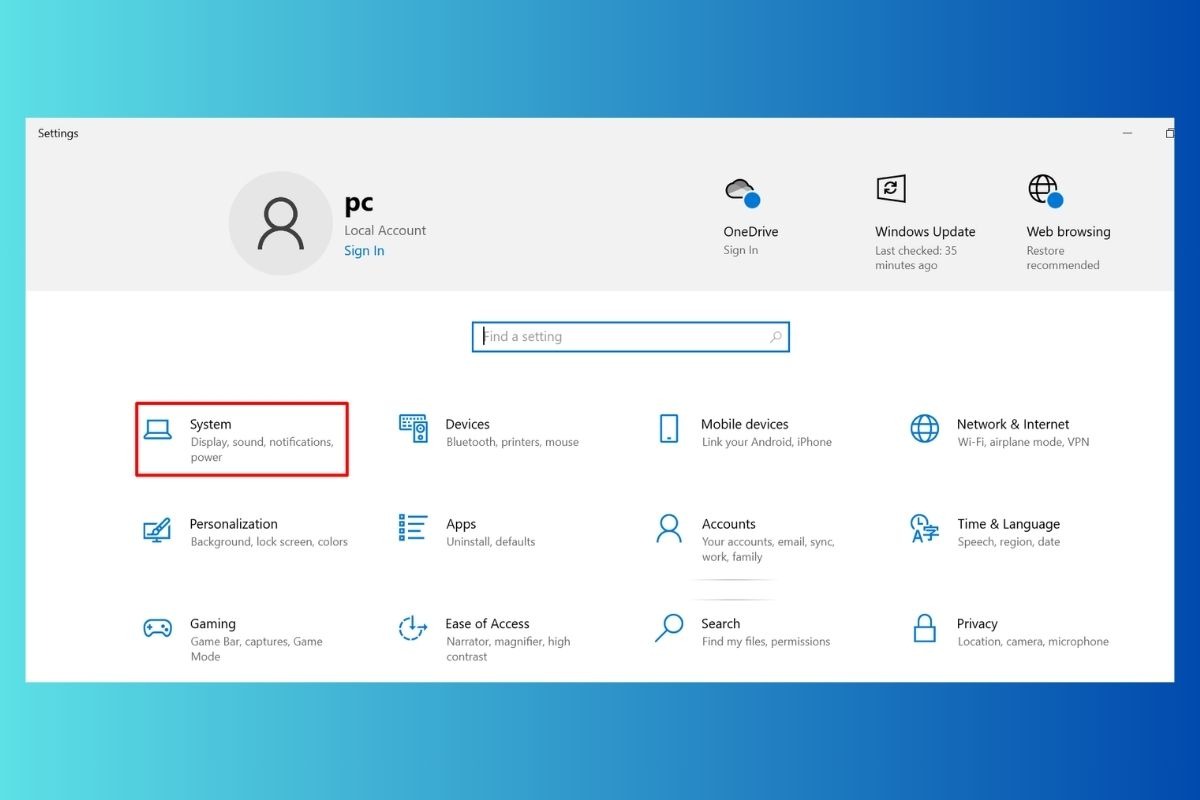This screenshot has height=800, width=1200.
Task: Click 'Link your Android, iPhone' description
Action: pyautogui.click(x=767, y=442)
